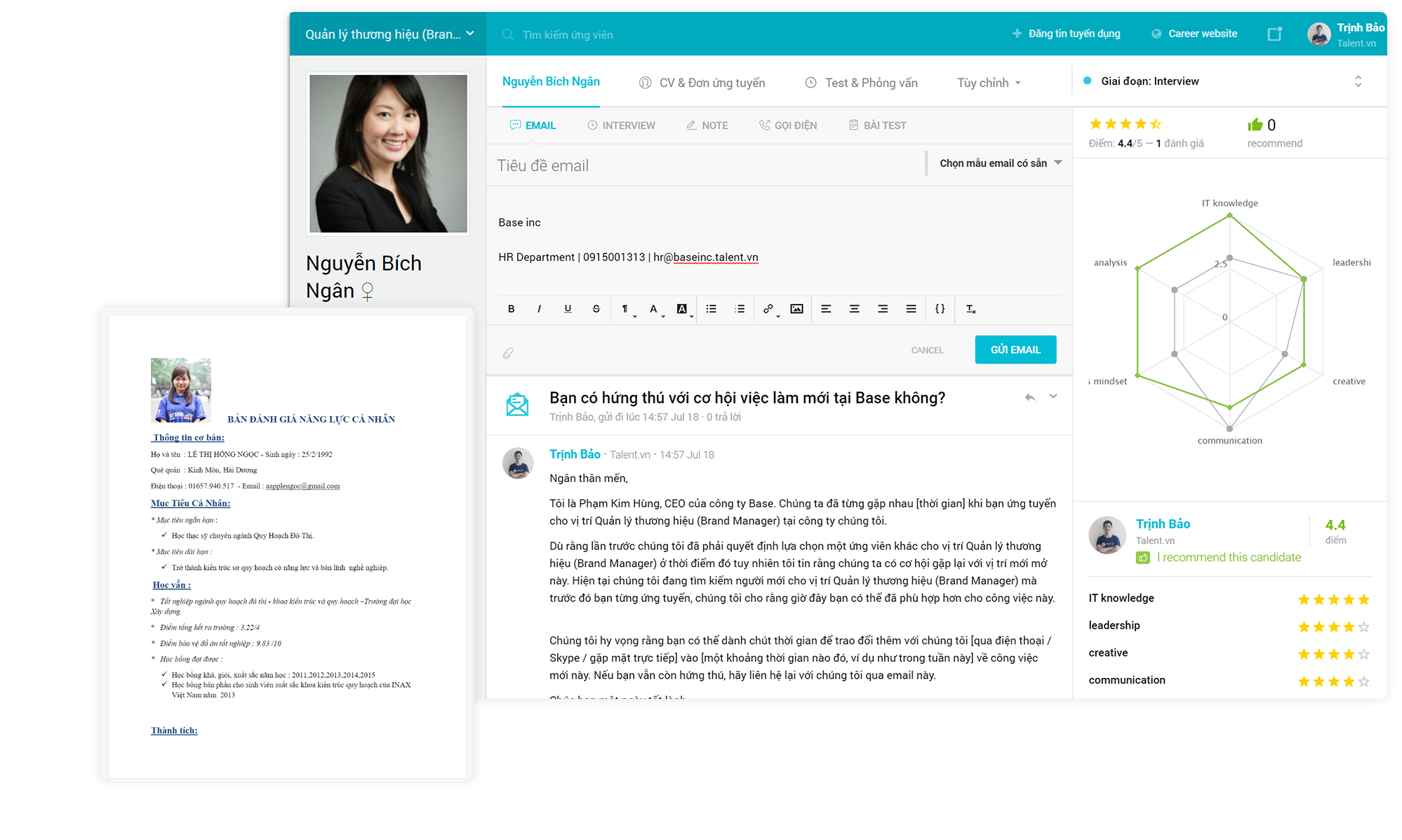1402x840 pixels.
Task: Clear text formatting in editor
Action: pos(970,309)
